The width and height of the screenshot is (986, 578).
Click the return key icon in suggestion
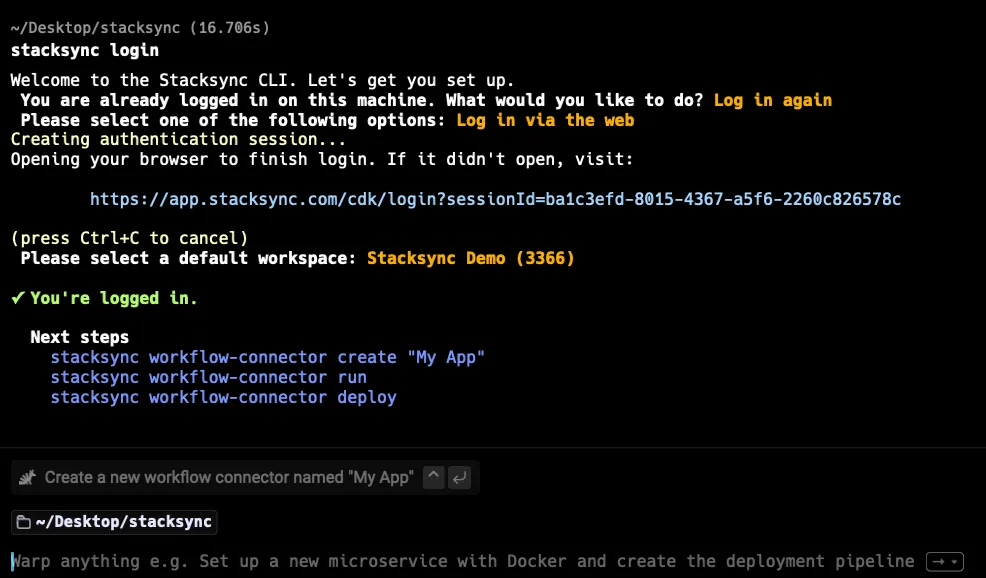[459, 477]
